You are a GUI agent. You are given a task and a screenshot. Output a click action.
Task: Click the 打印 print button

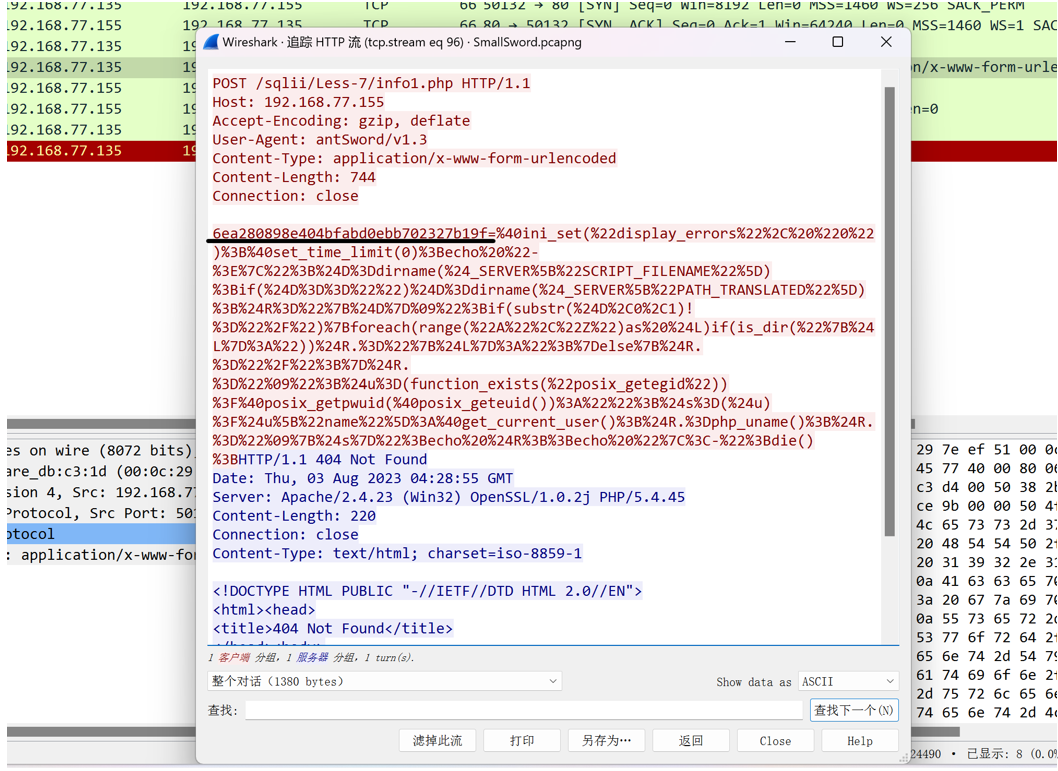[x=522, y=741]
